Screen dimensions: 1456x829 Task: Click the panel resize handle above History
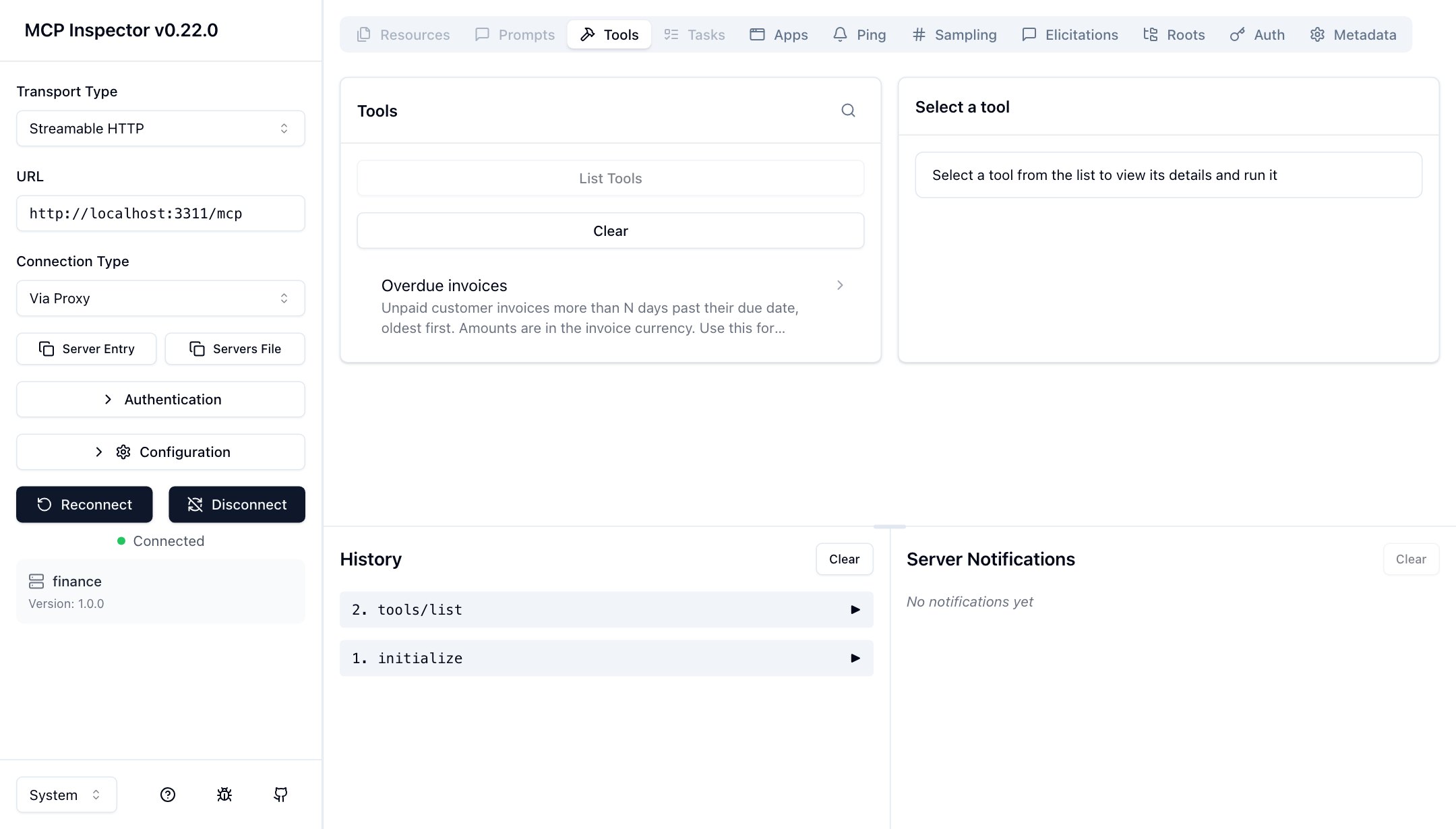tap(889, 526)
